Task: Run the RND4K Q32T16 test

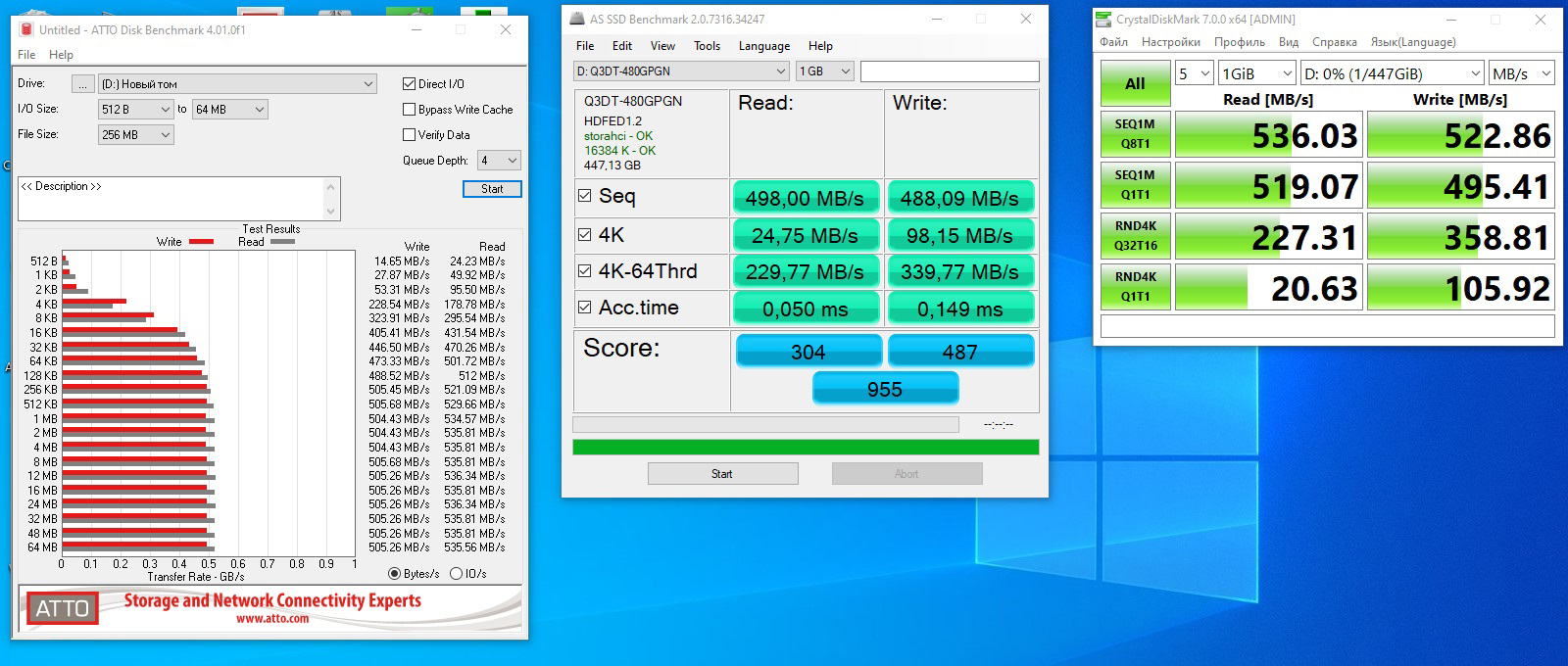Action: tap(1135, 236)
